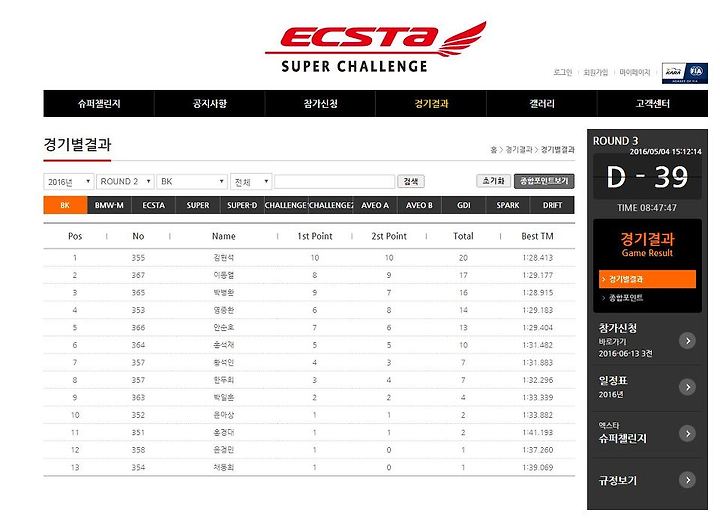Click best time 1:28.915

(x=537, y=293)
